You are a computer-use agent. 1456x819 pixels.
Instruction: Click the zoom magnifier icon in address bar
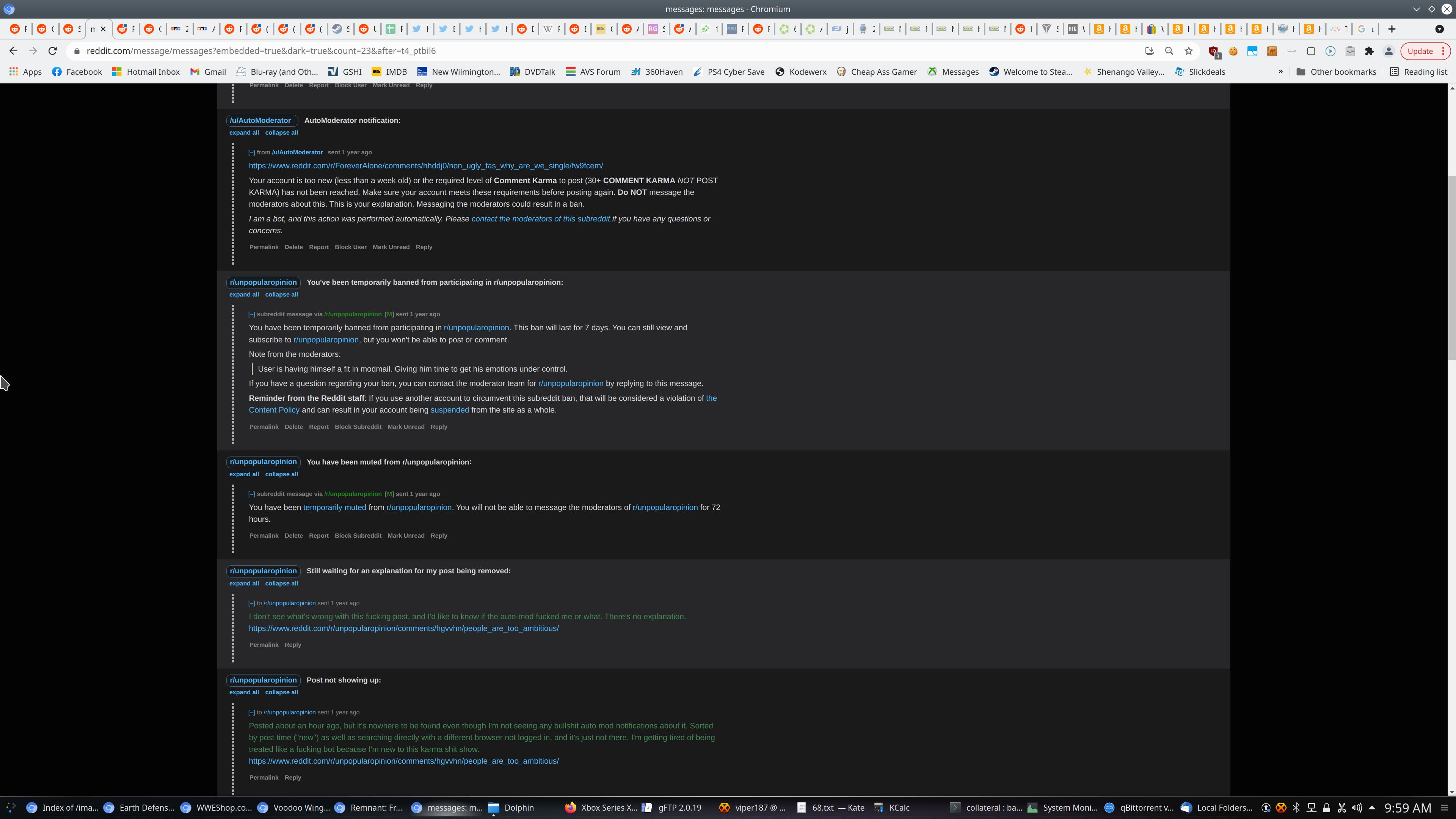point(1169,51)
